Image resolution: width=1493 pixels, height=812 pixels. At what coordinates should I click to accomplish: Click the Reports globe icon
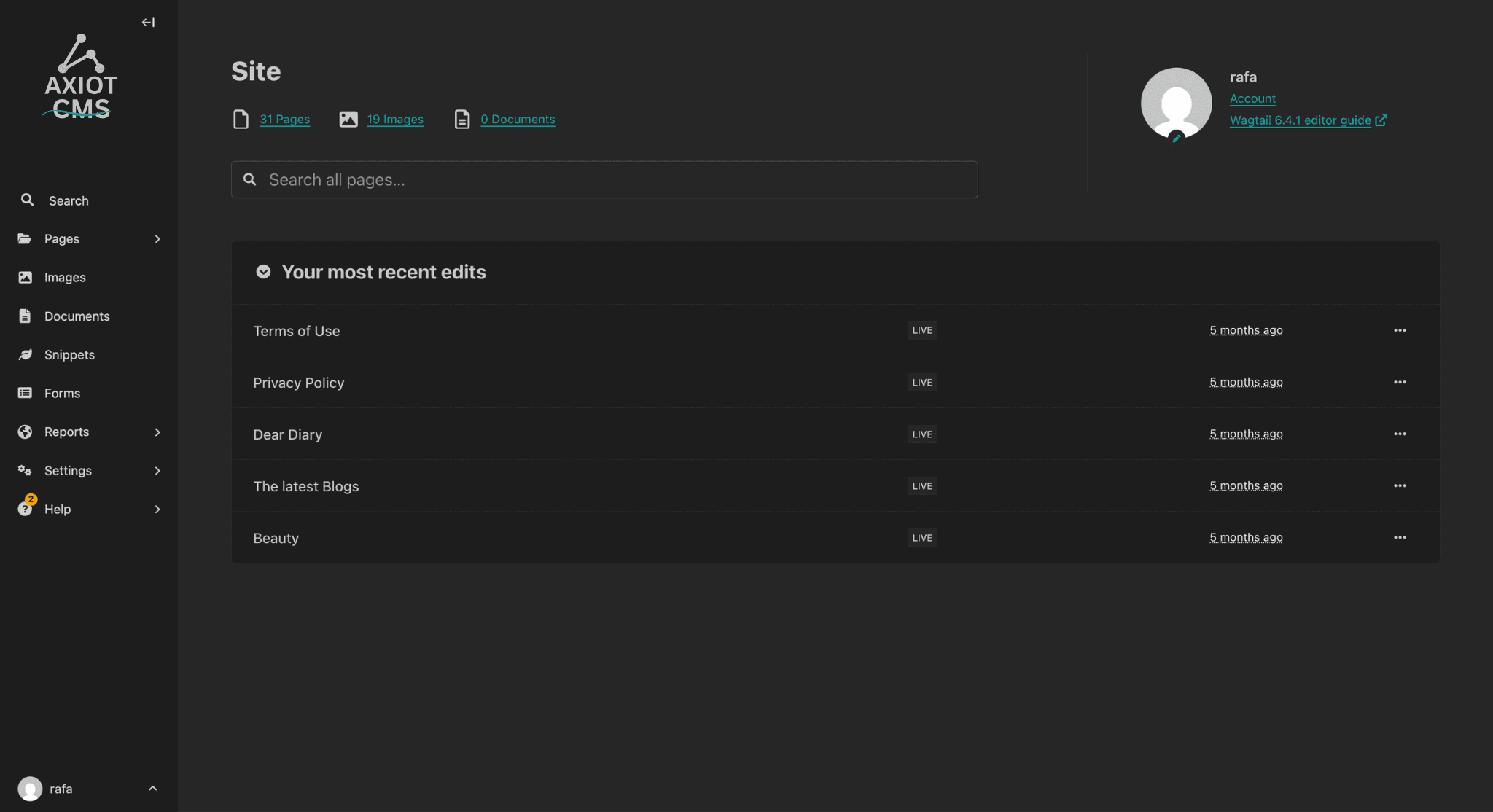coord(25,432)
